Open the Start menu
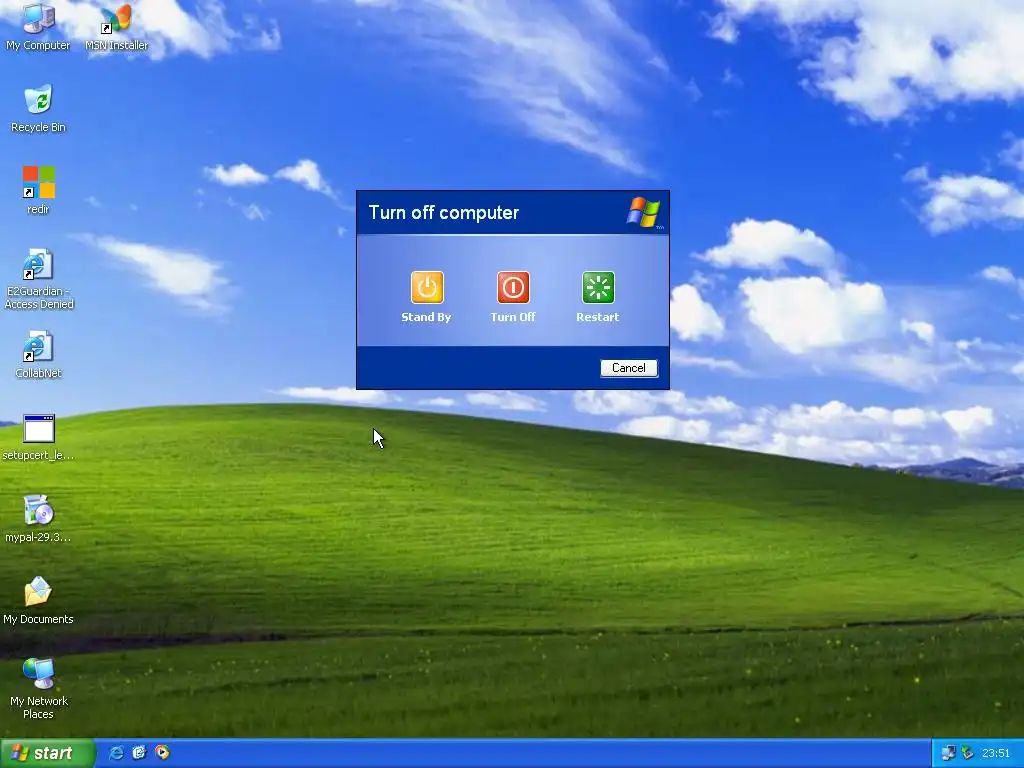Screen dimensions: 1024x768 [48, 753]
